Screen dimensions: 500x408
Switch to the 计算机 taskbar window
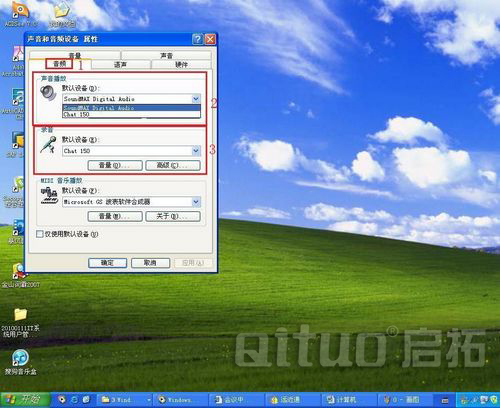point(348,399)
